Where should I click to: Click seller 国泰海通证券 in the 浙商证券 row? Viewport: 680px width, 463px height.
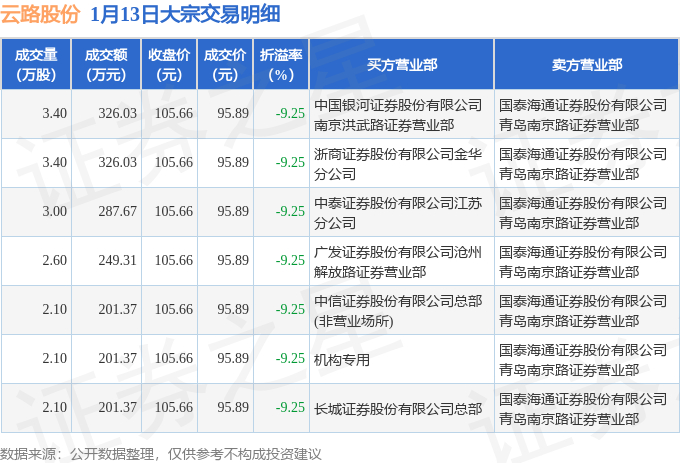pos(583,164)
